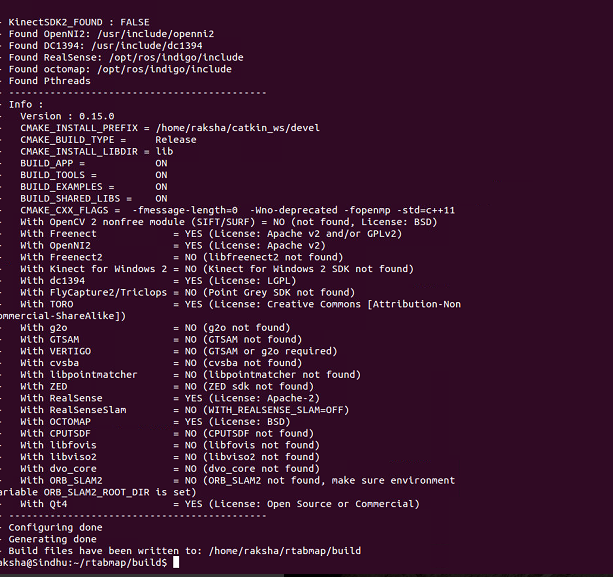Screen dimensions: 613x577
Task: Click the CMAKE_BUILD_TYPE Release value
Action: (182, 140)
